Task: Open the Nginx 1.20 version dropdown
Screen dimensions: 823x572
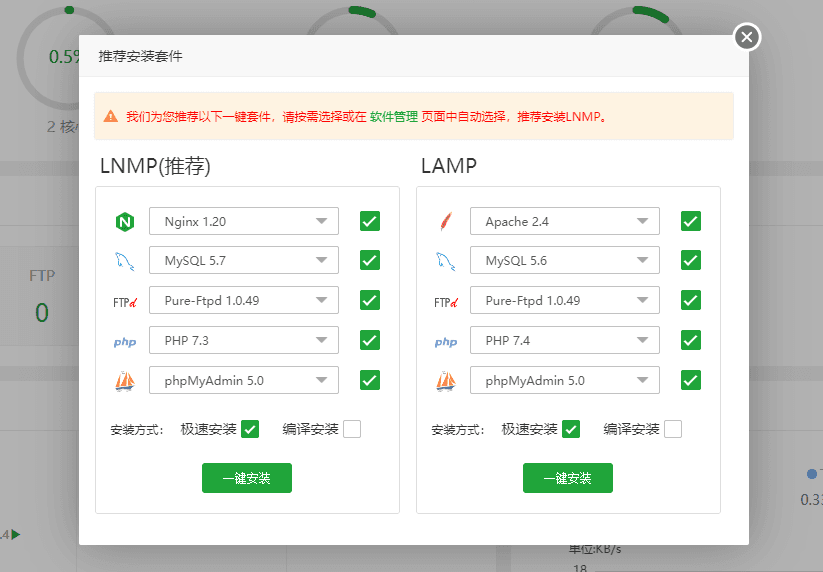Action: coord(244,221)
